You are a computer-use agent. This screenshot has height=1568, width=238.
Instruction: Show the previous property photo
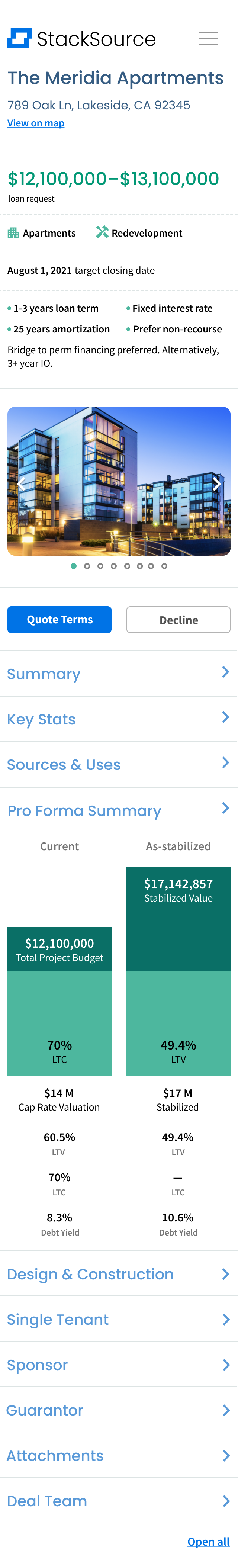pos(21,484)
